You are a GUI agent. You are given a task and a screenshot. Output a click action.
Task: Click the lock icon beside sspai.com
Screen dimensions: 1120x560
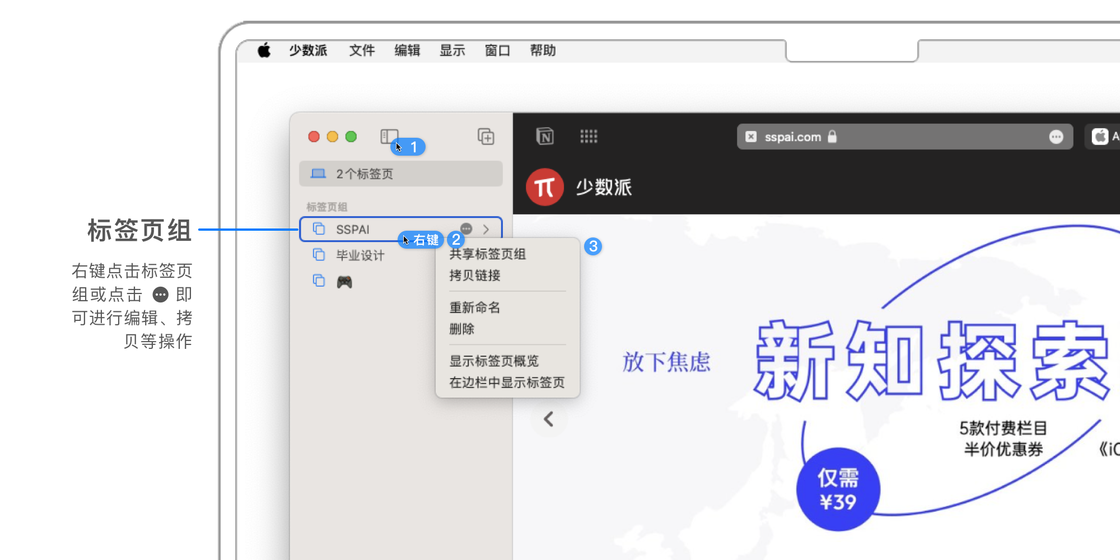click(x=832, y=137)
